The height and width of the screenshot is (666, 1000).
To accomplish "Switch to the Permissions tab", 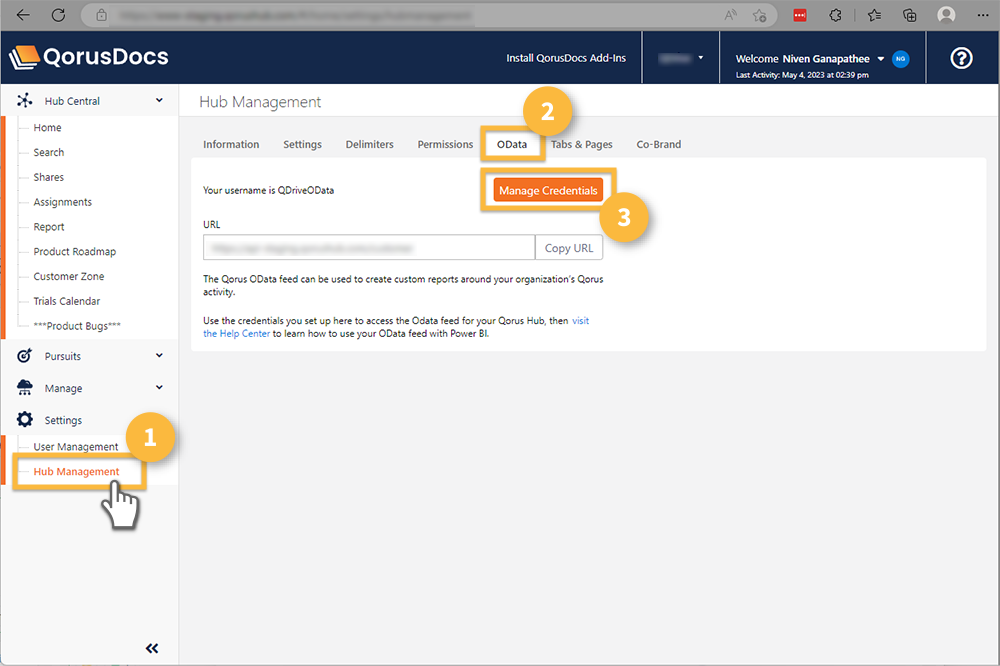I will (x=445, y=144).
